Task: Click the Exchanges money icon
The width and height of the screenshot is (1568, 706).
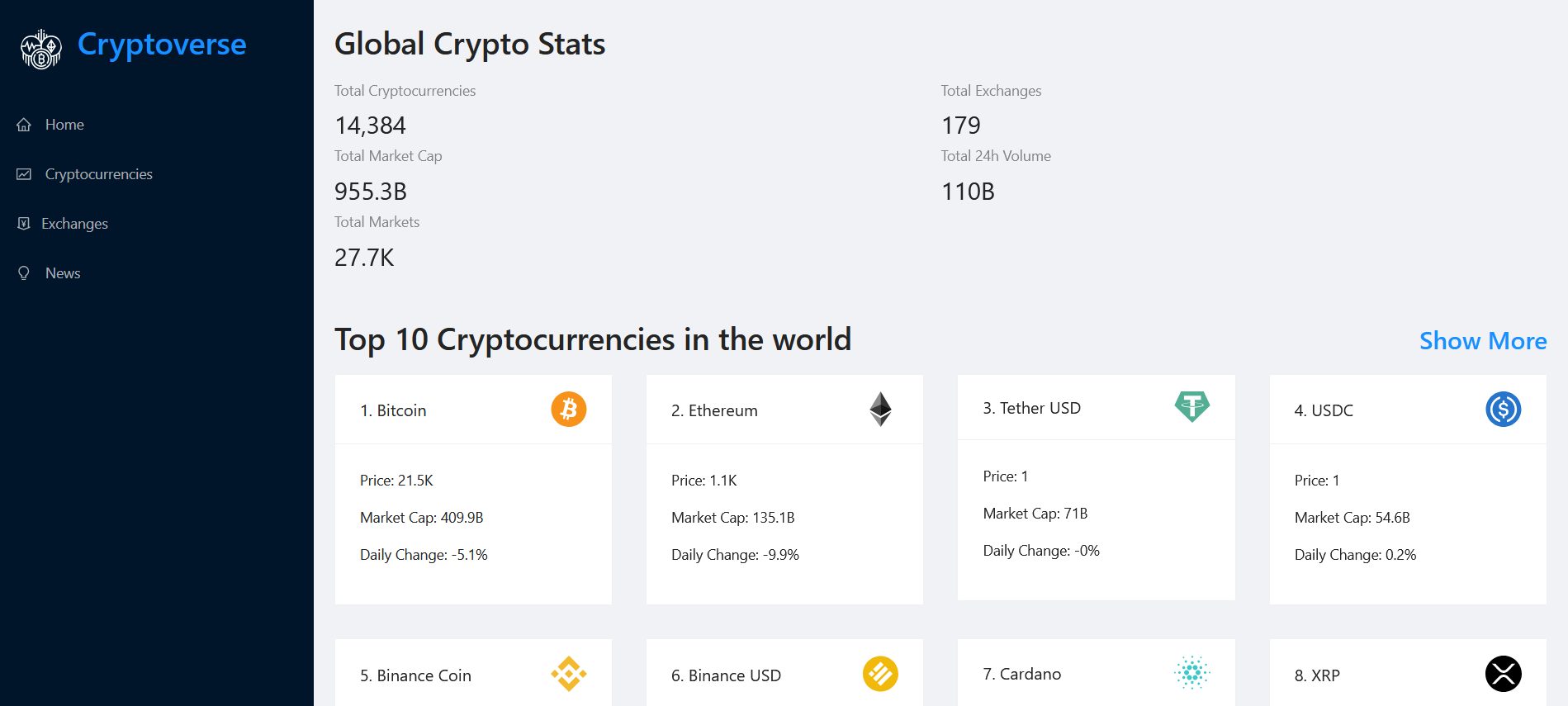Action: point(24,224)
